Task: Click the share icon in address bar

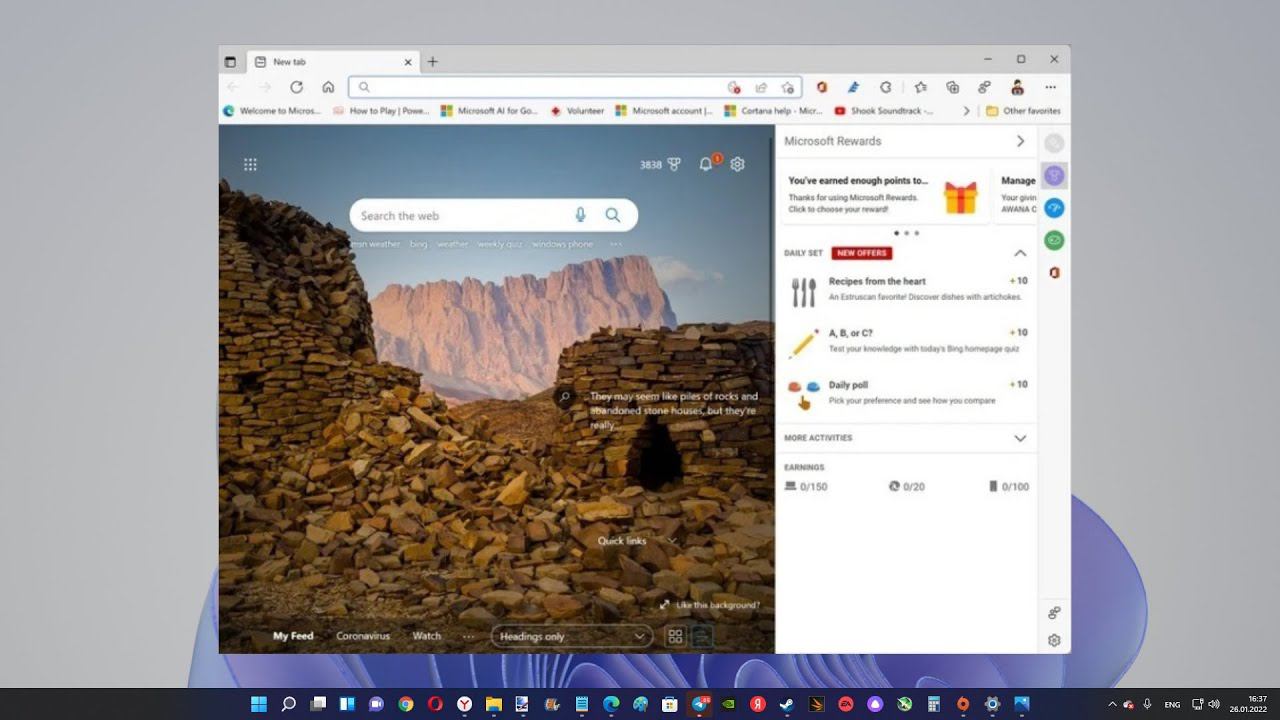Action: [x=761, y=87]
